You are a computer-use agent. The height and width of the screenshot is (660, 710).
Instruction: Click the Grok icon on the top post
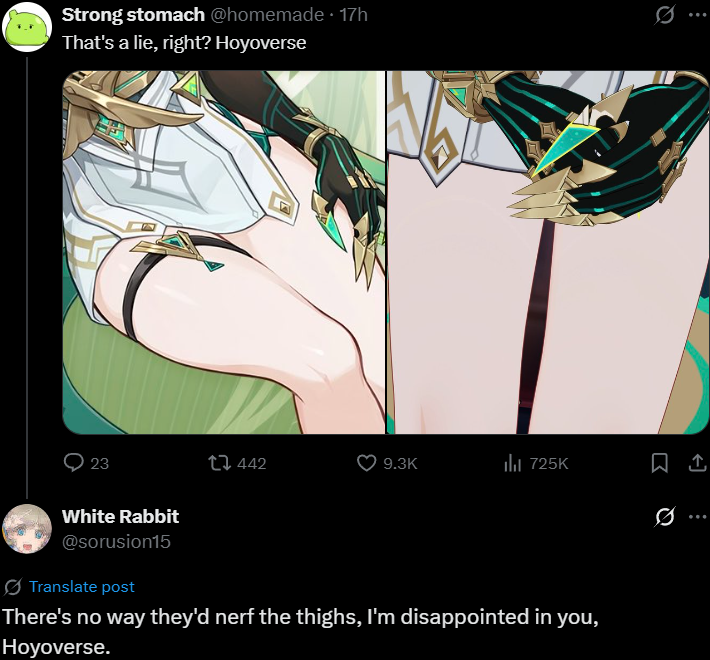click(x=665, y=15)
